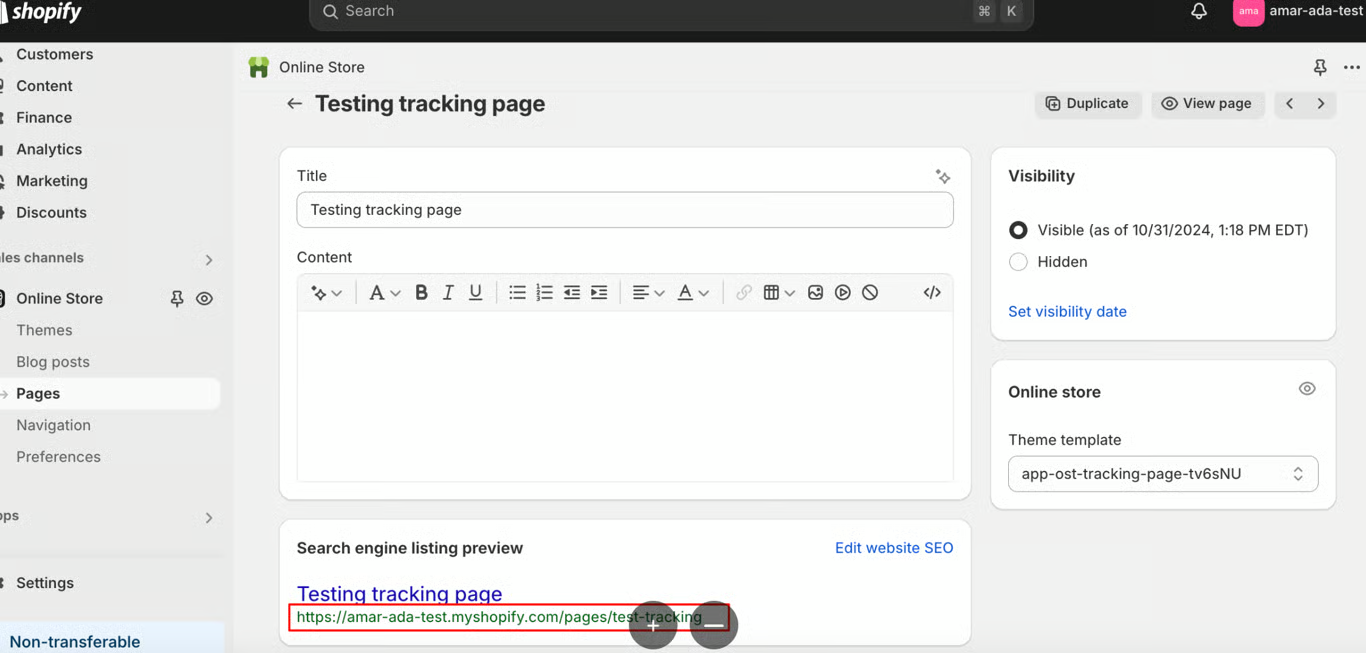Viewport: 1366px width, 653px height.
Task: Click the Duplicate button
Action: click(1087, 103)
